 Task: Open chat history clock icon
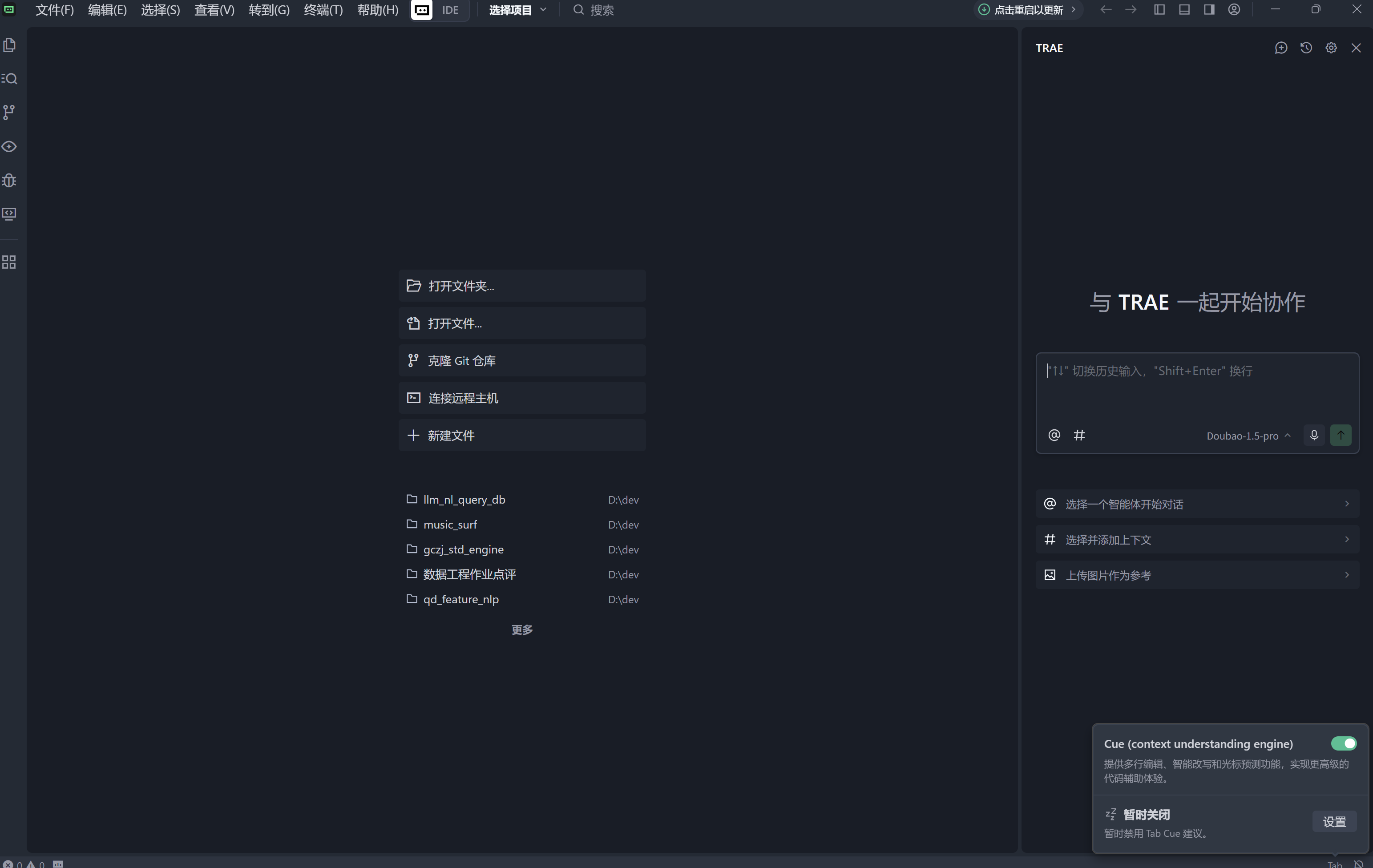click(1306, 48)
